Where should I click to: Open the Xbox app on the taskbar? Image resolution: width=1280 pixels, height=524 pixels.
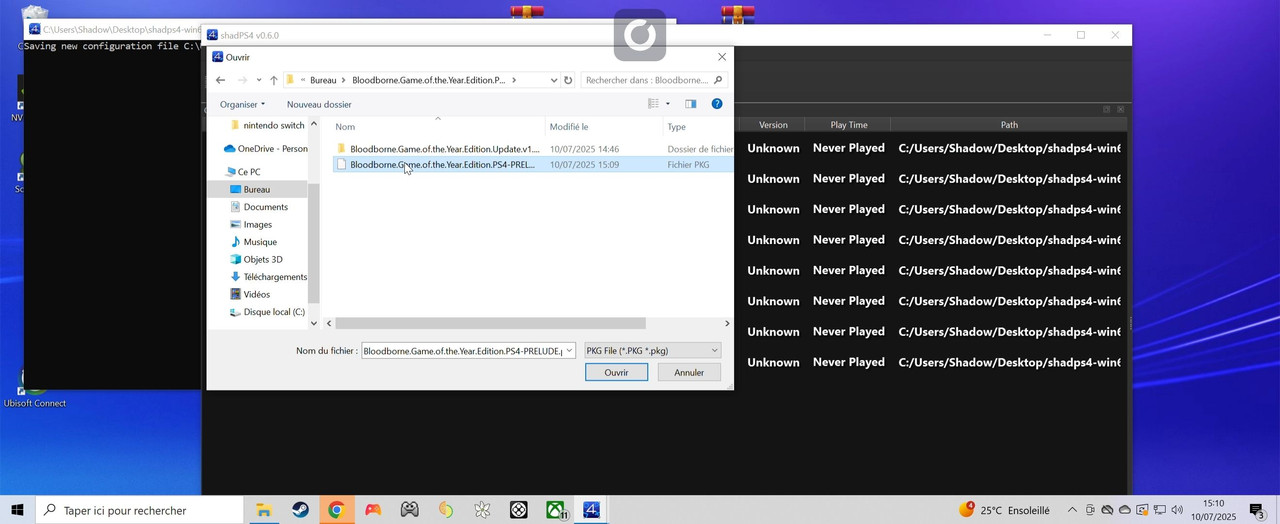[x=555, y=510]
